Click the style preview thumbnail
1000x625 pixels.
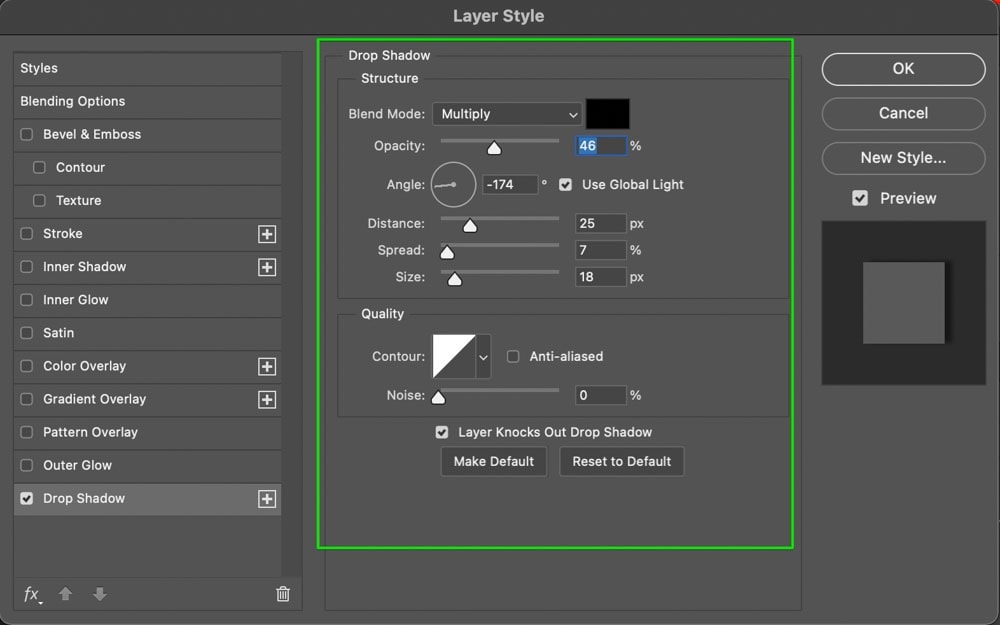[904, 303]
